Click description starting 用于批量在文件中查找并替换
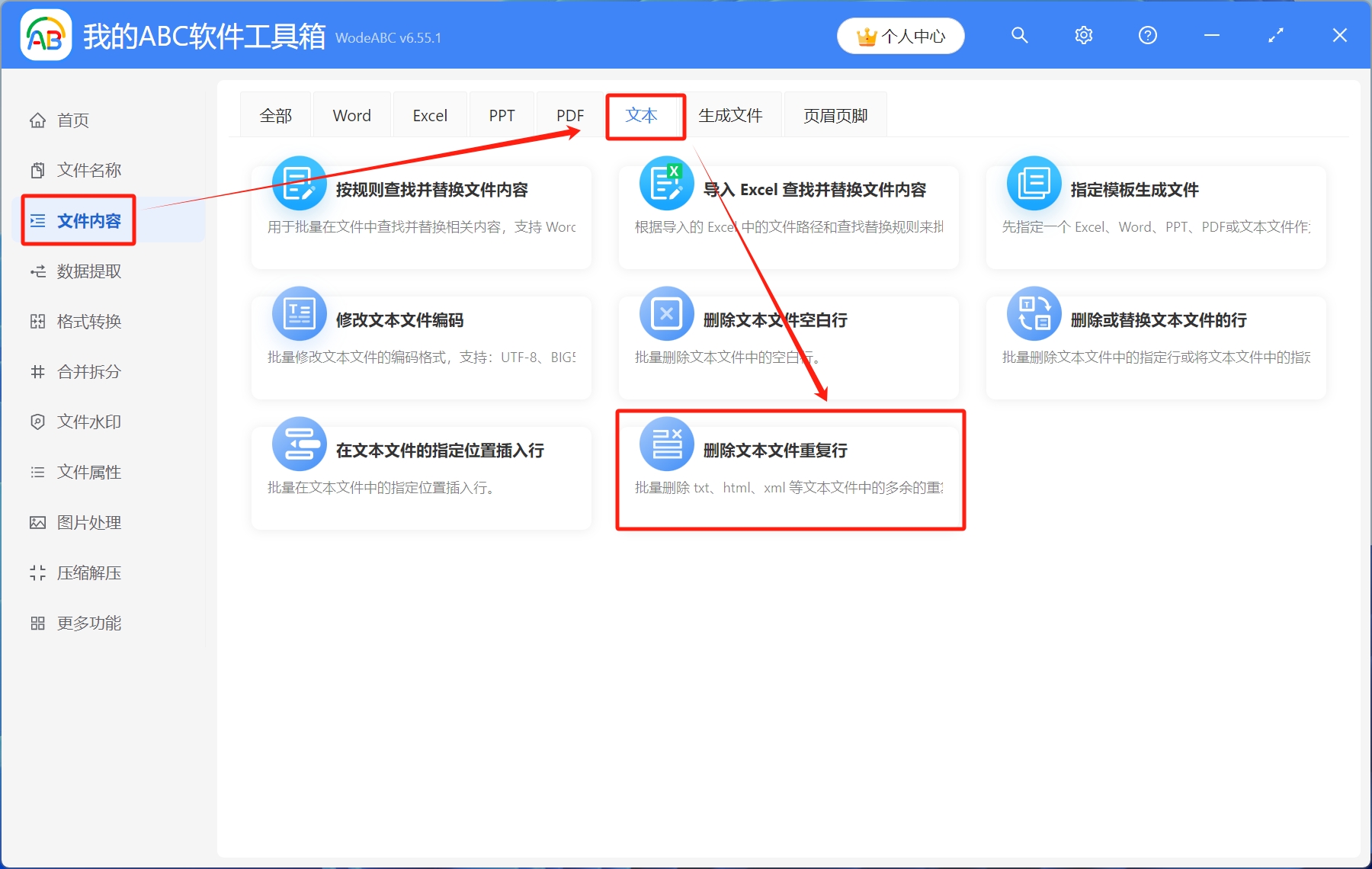This screenshot has width=1372, height=869. pyautogui.click(x=422, y=227)
